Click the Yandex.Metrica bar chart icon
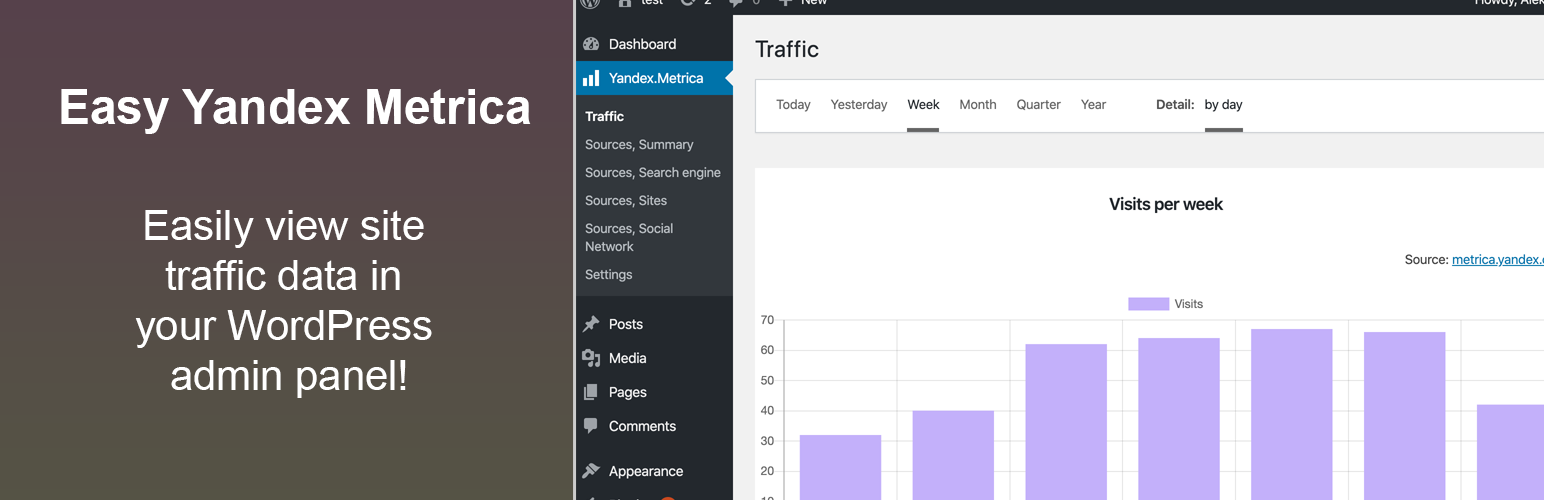Screen dimensions: 1544x500 tap(591, 78)
